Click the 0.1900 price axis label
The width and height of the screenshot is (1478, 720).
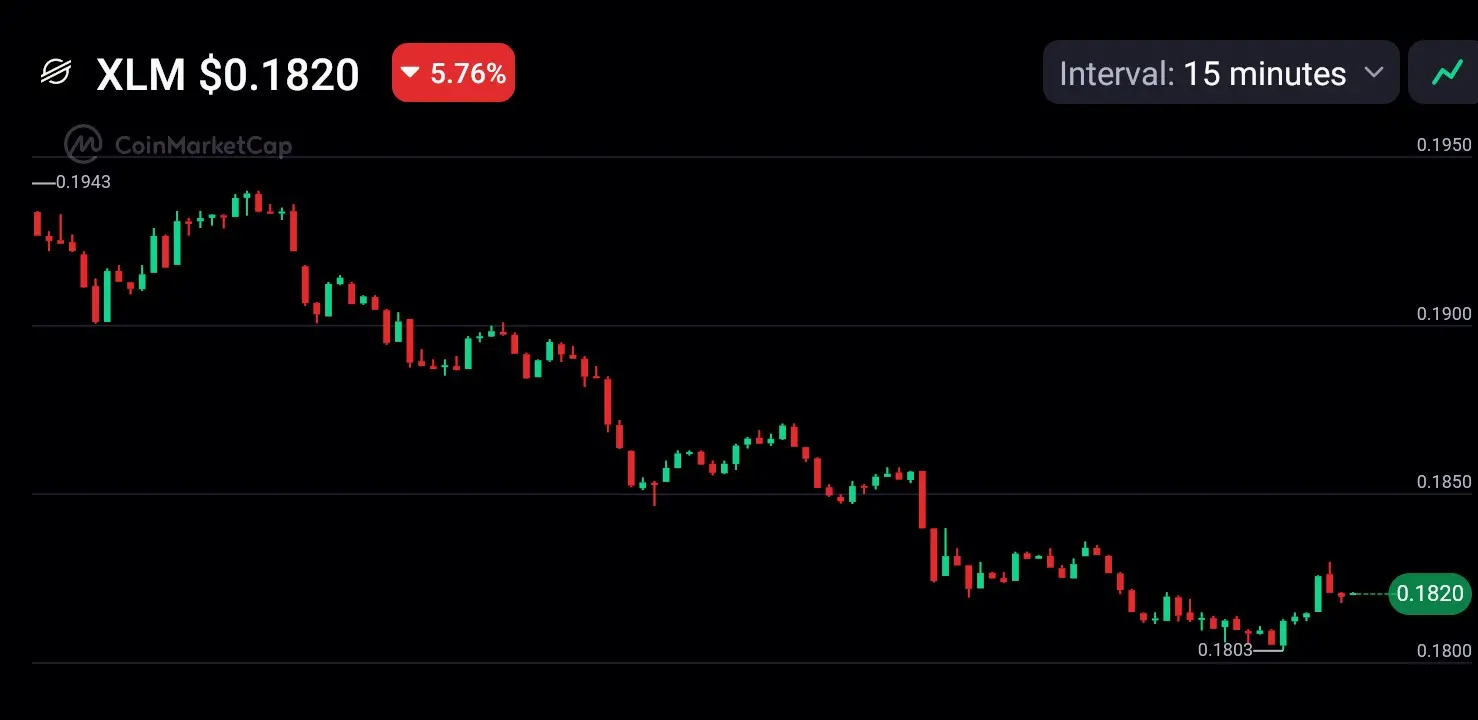pyautogui.click(x=1444, y=314)
